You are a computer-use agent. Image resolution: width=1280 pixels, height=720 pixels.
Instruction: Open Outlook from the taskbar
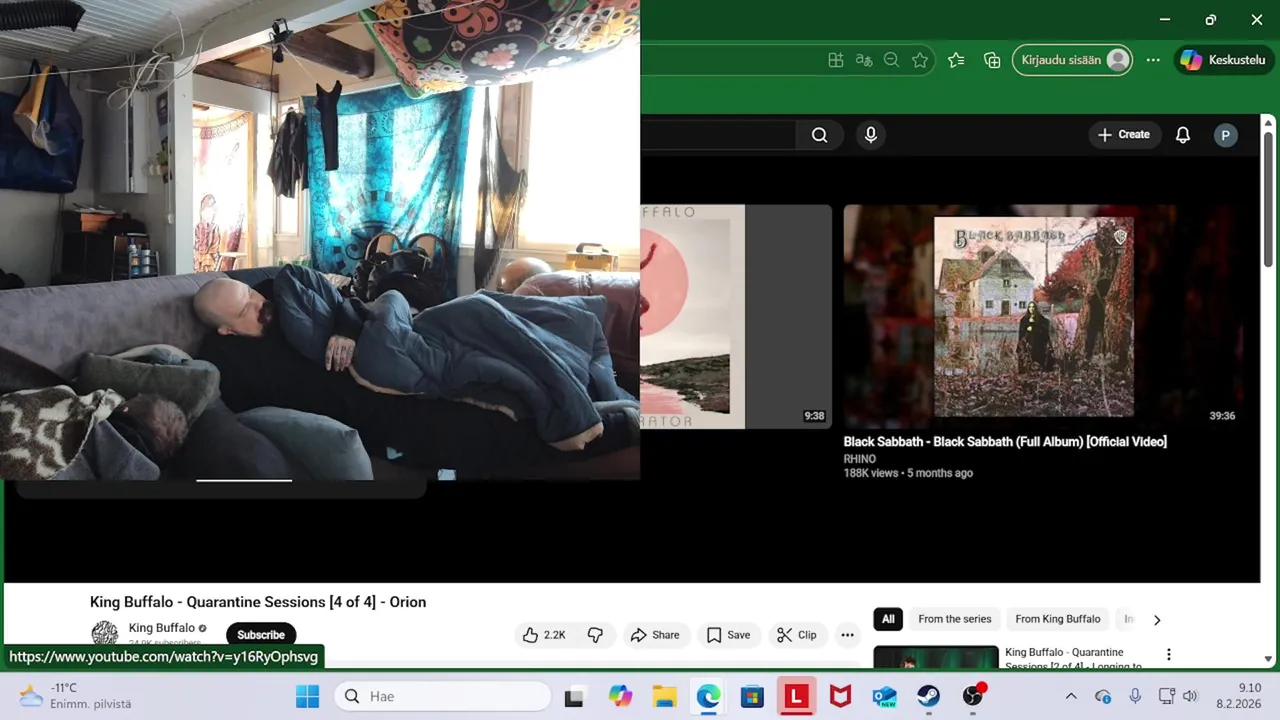pos(884,697)
